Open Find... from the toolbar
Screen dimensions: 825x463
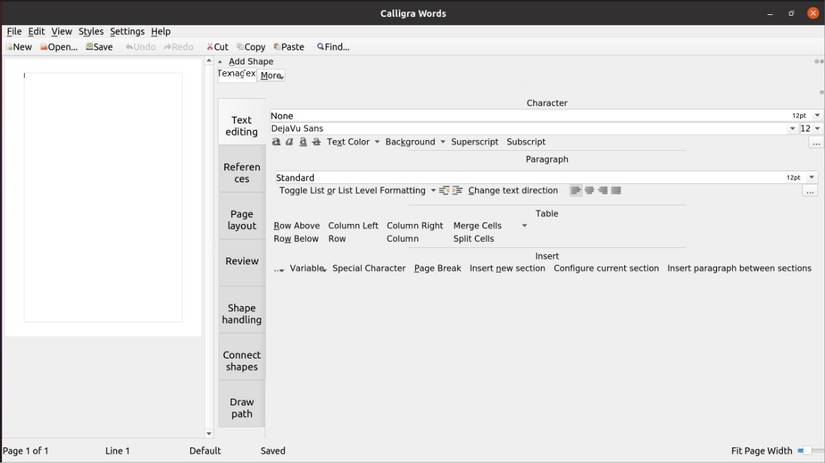pyautogui.click(x=333, y=47)
